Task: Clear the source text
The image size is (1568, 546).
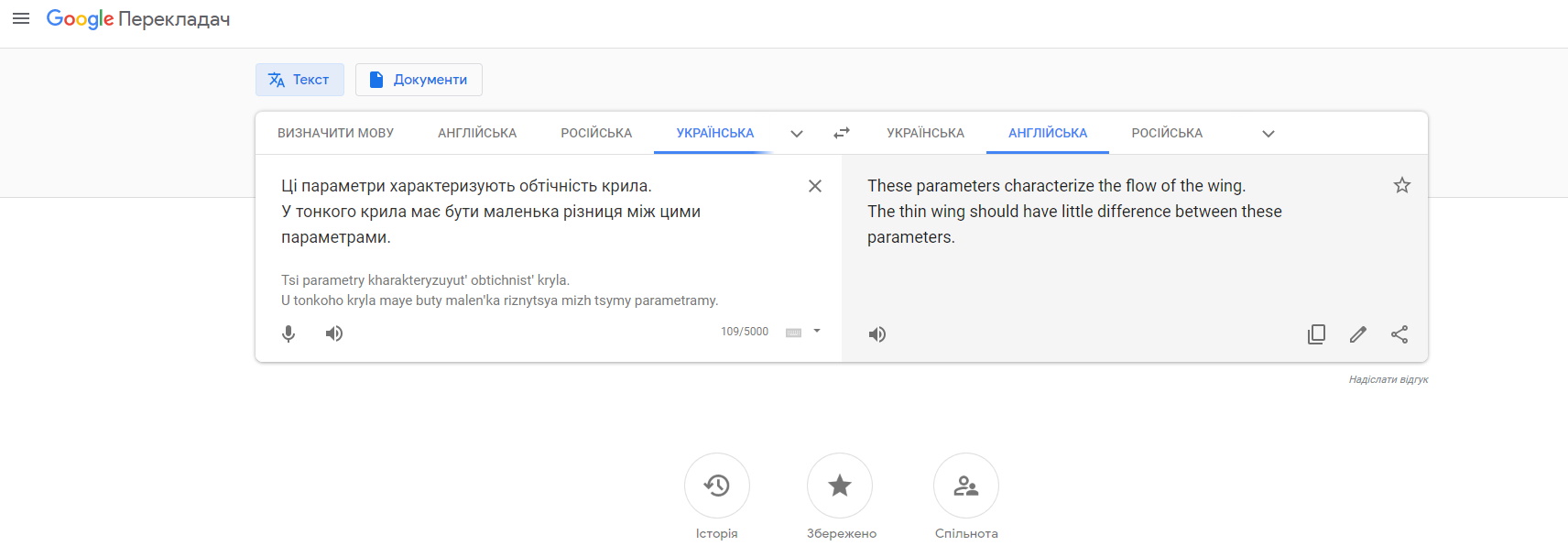Action: point(815,186)
